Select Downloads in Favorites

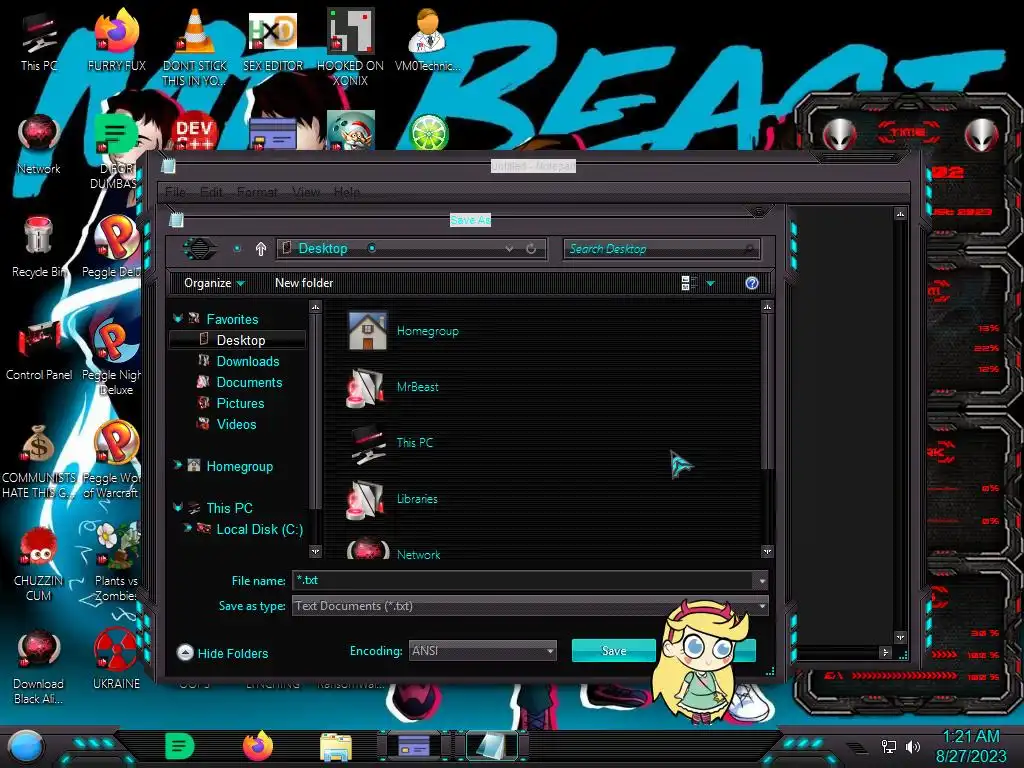(x=248, y=361)
